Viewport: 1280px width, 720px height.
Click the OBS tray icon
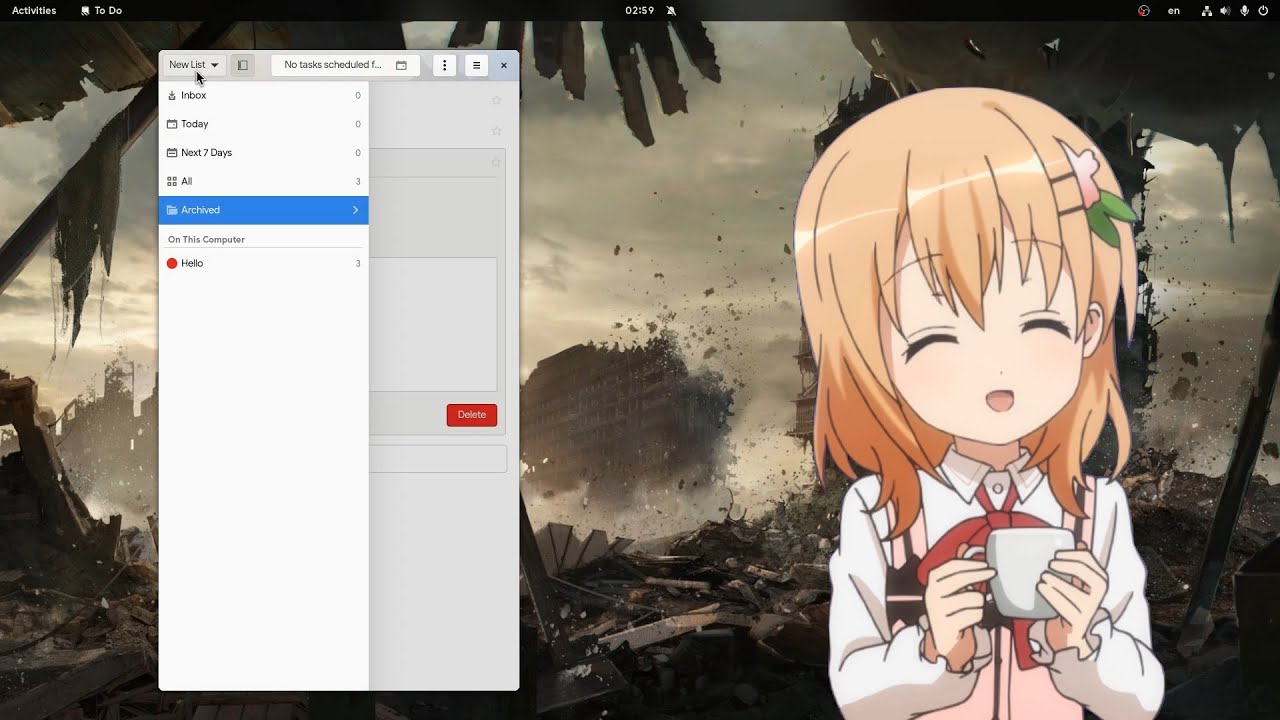pyautogui.click(x=1144, y=10)
